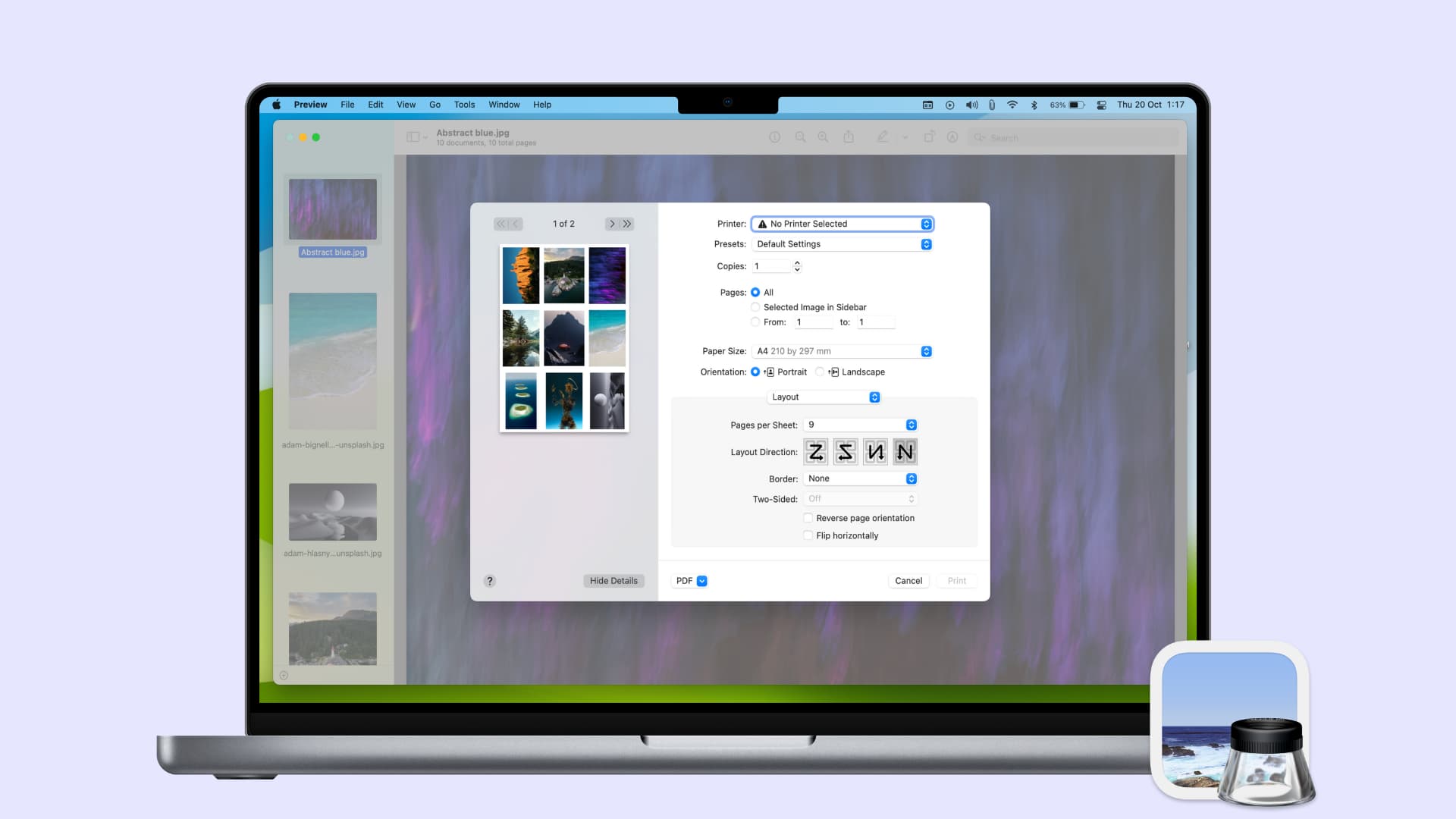Open the Printer selection dropdown
Viewport: 1456px width, 819px height.
842,224
